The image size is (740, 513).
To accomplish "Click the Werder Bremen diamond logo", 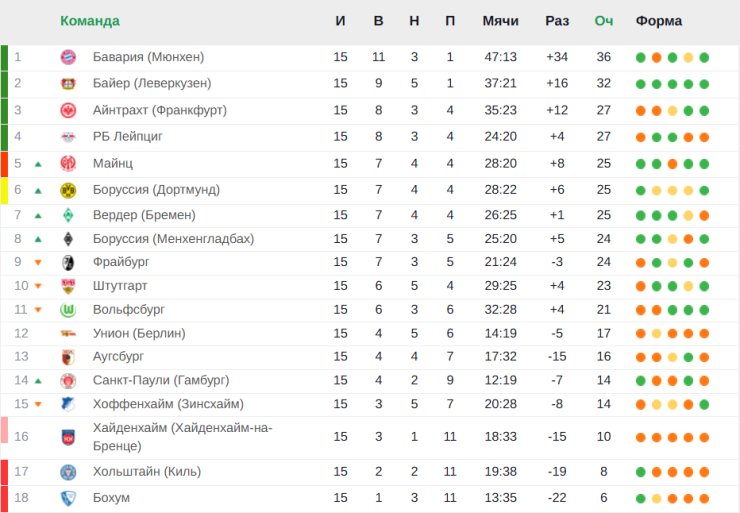I will [68, 215].
